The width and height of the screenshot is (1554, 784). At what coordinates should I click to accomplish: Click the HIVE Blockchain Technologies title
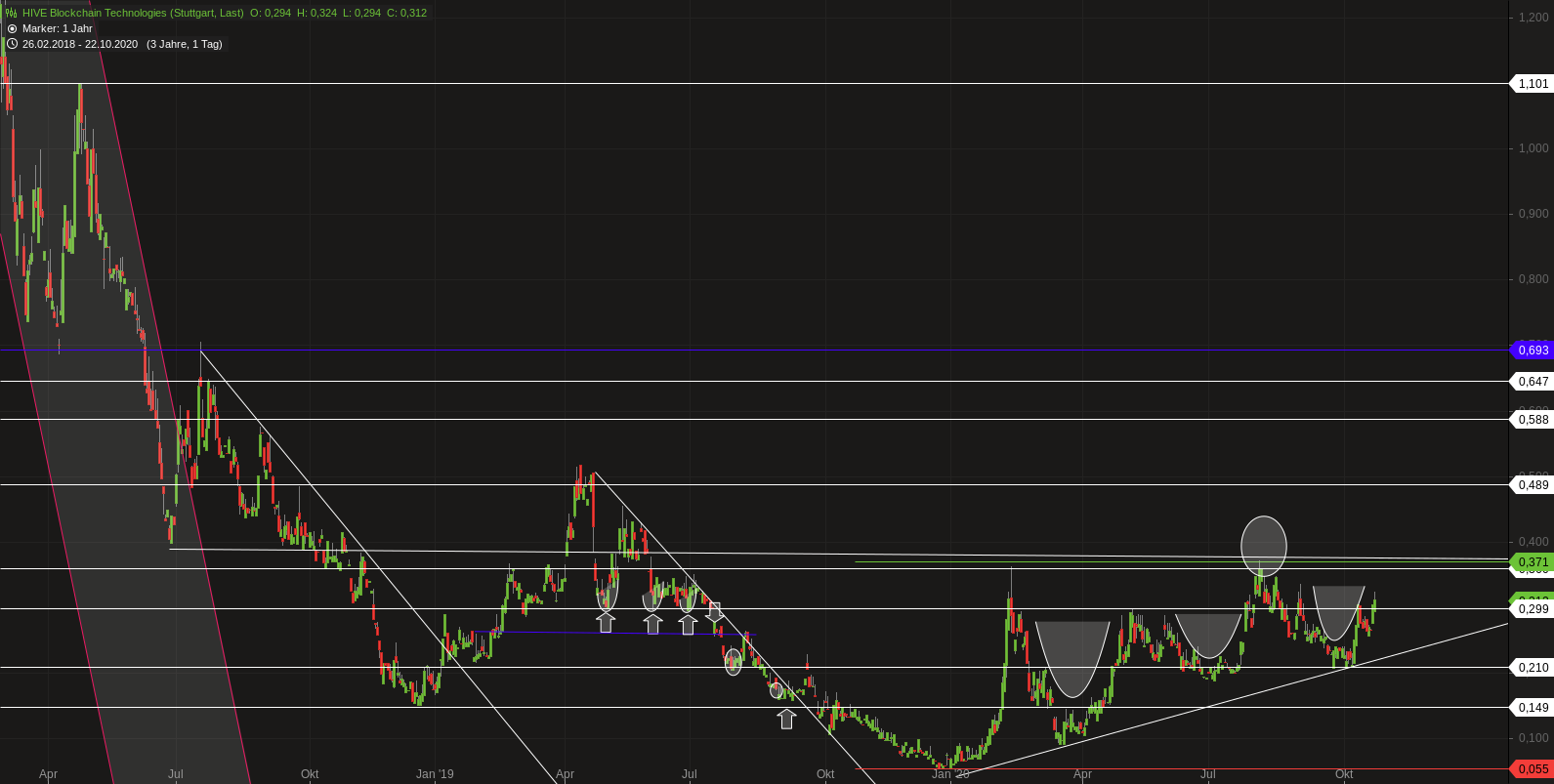133,13
